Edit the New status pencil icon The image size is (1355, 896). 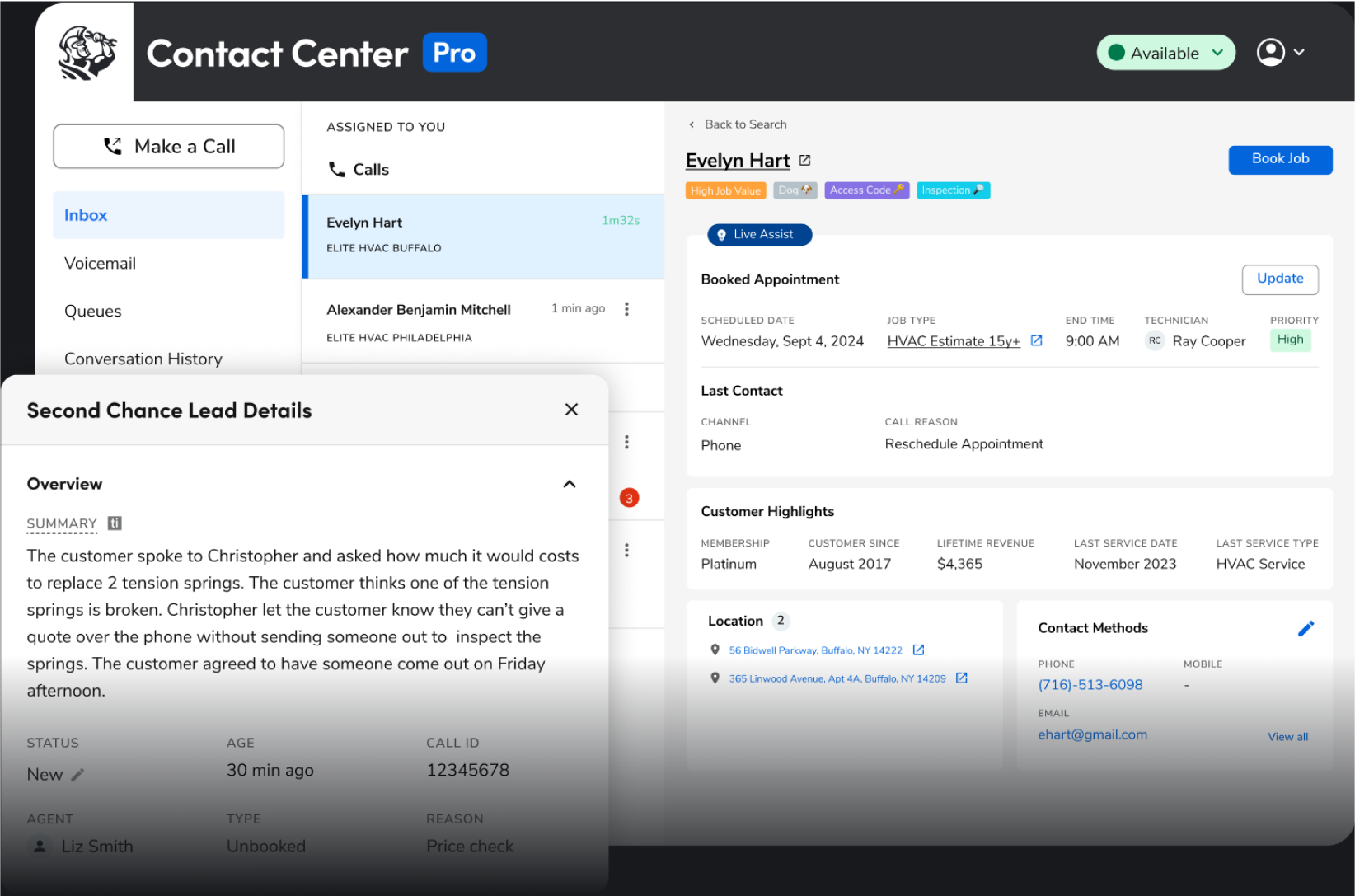pyautogui.click(x=77, y=775)
